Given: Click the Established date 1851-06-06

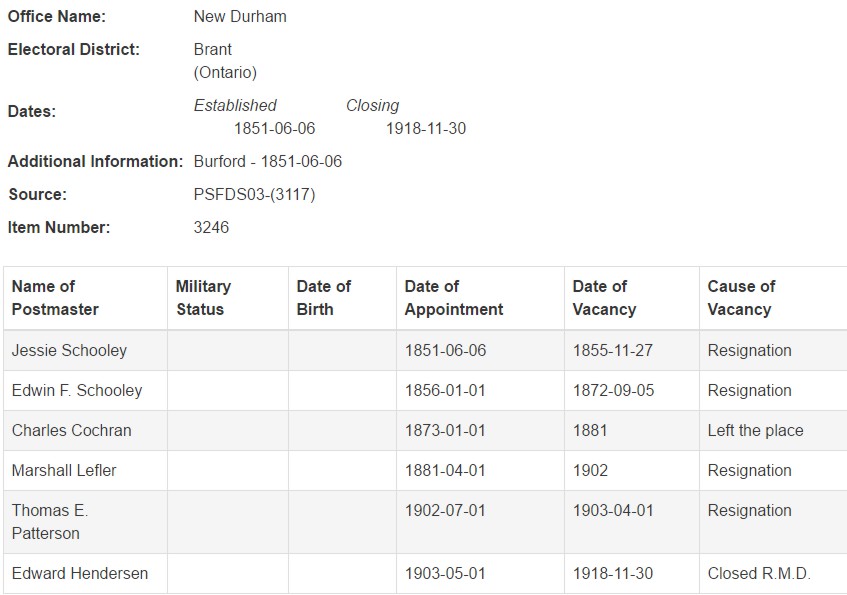Looking at the screenshot, I should coord(274,129).
